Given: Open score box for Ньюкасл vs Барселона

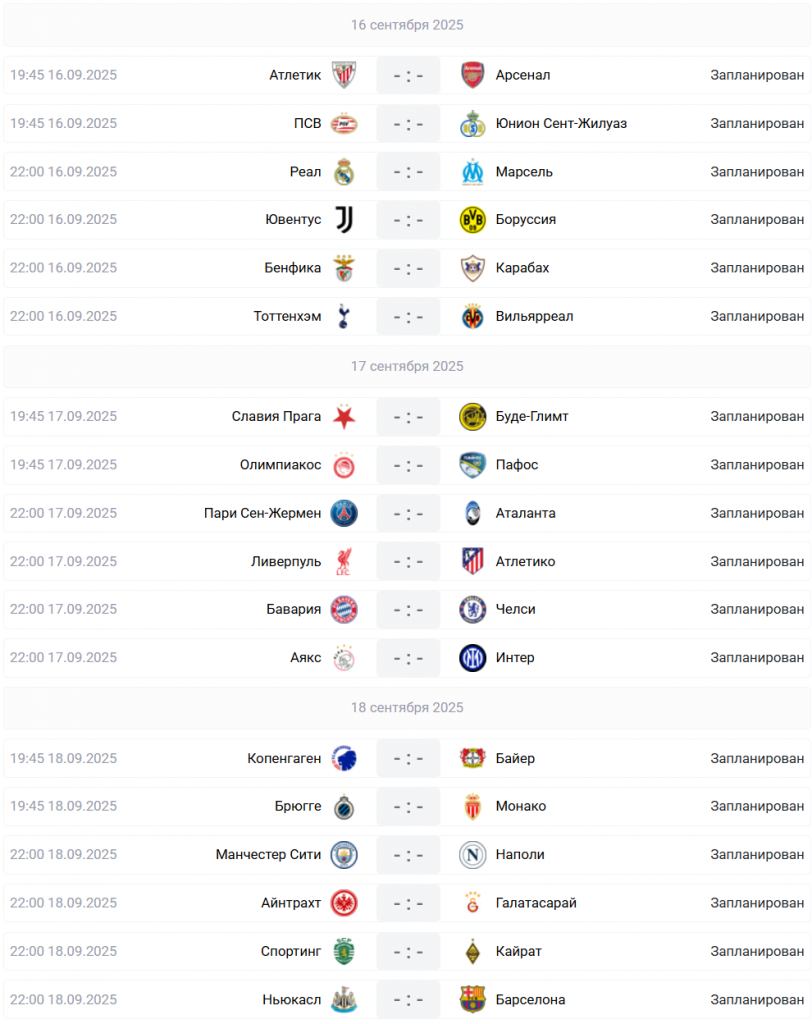Looking at the screenshot, I should click(x=408, y=1000).
